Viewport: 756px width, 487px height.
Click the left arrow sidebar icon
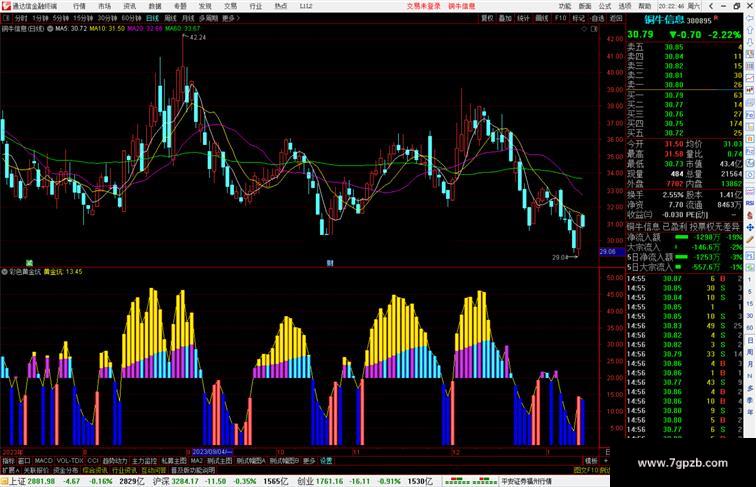[x=750, y=18]
